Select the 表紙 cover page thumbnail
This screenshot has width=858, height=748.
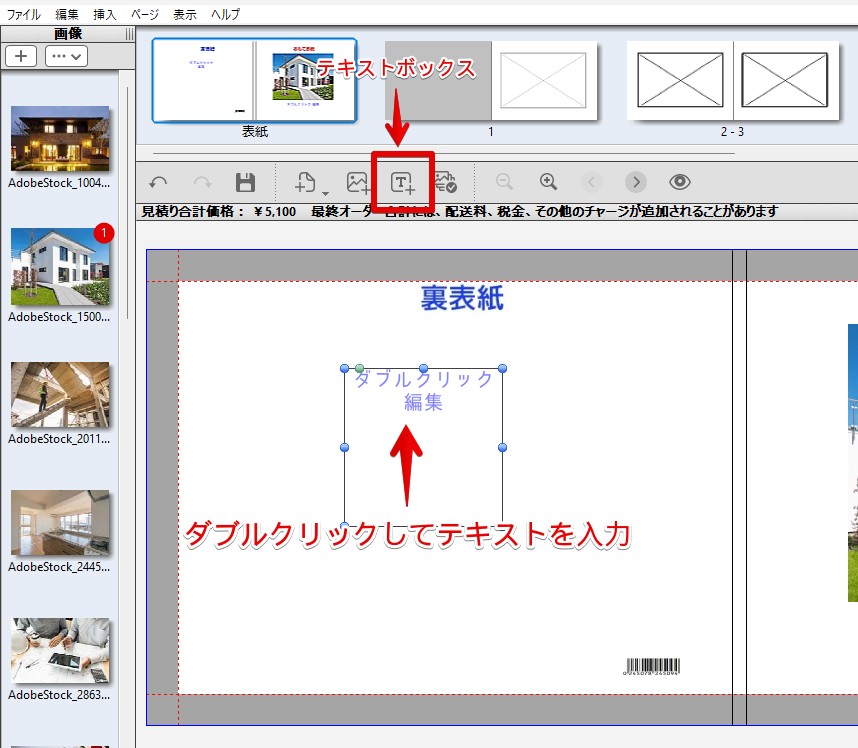[x=254, y=81]
